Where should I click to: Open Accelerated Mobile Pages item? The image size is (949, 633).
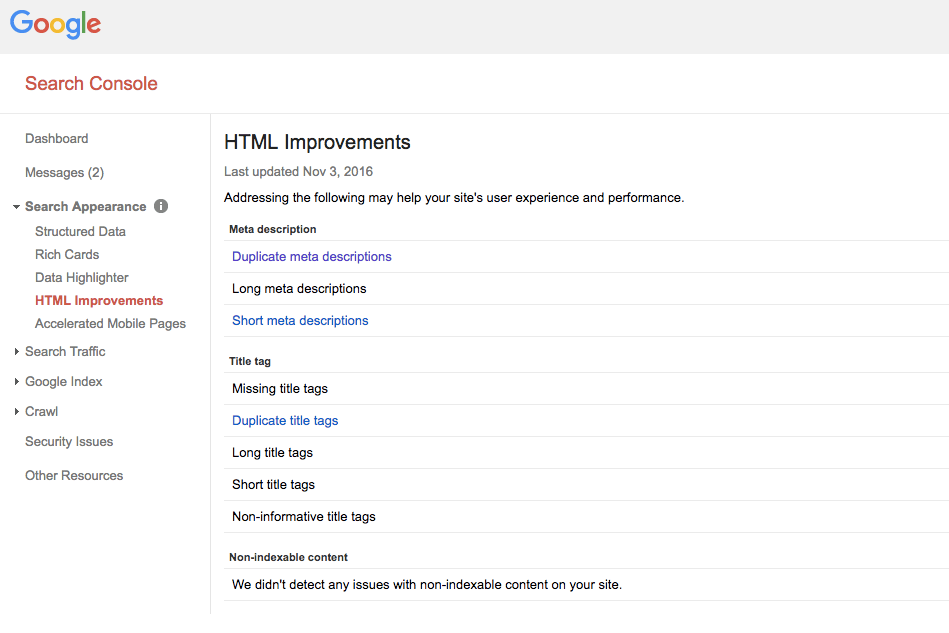point(110,323)
